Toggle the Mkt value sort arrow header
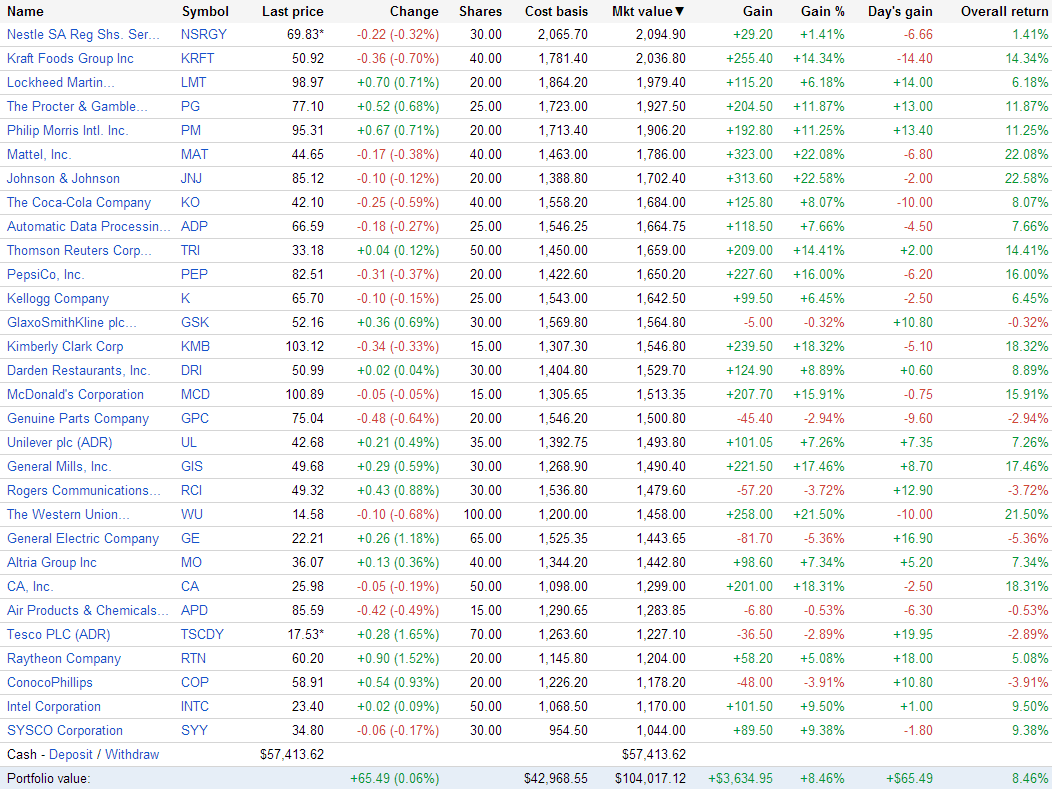Screen dimensions: 1052x789 [x=649, y=11]
